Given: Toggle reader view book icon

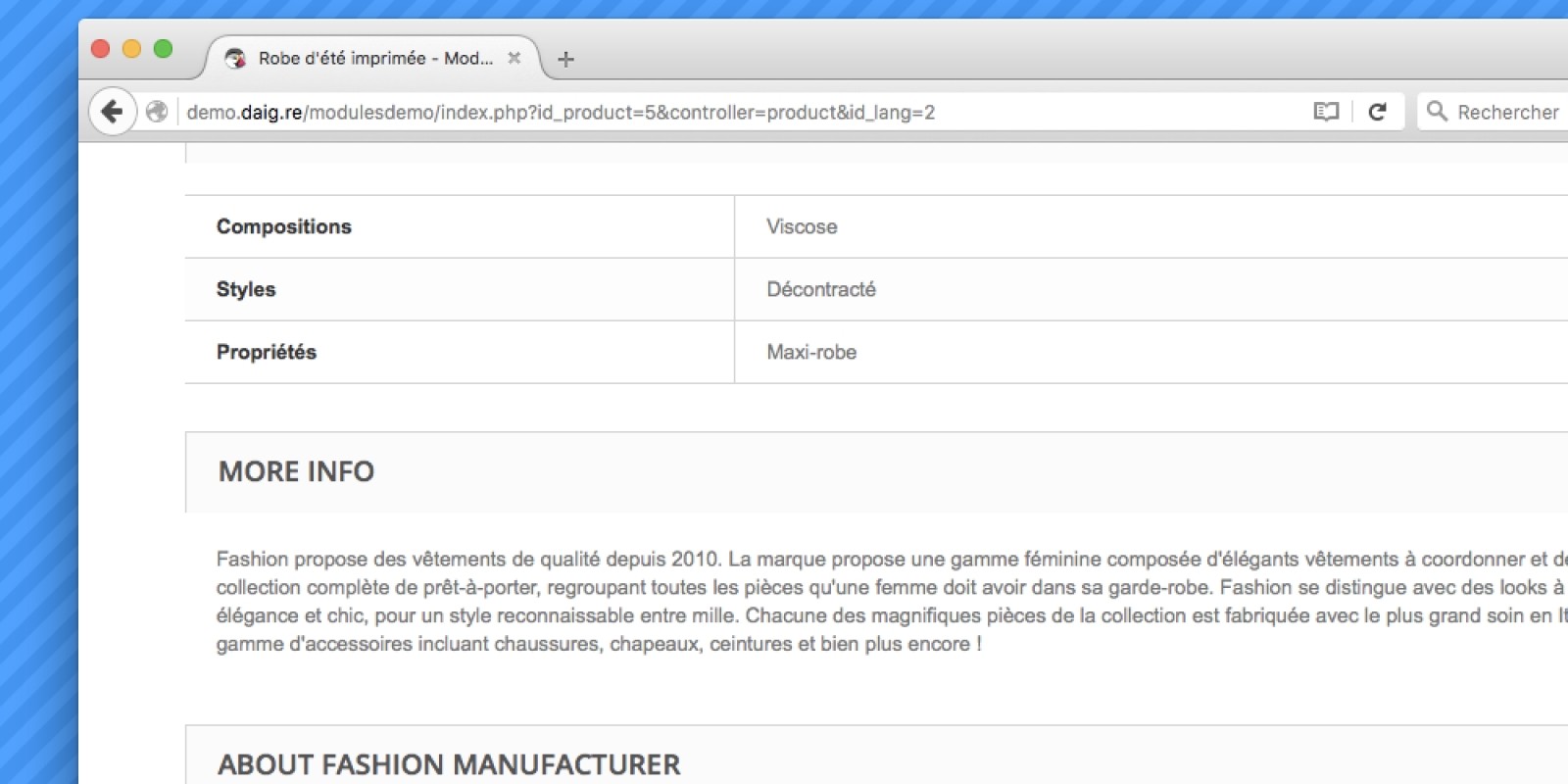Looking at the screenshot, I should click(x=1326, y=112).
